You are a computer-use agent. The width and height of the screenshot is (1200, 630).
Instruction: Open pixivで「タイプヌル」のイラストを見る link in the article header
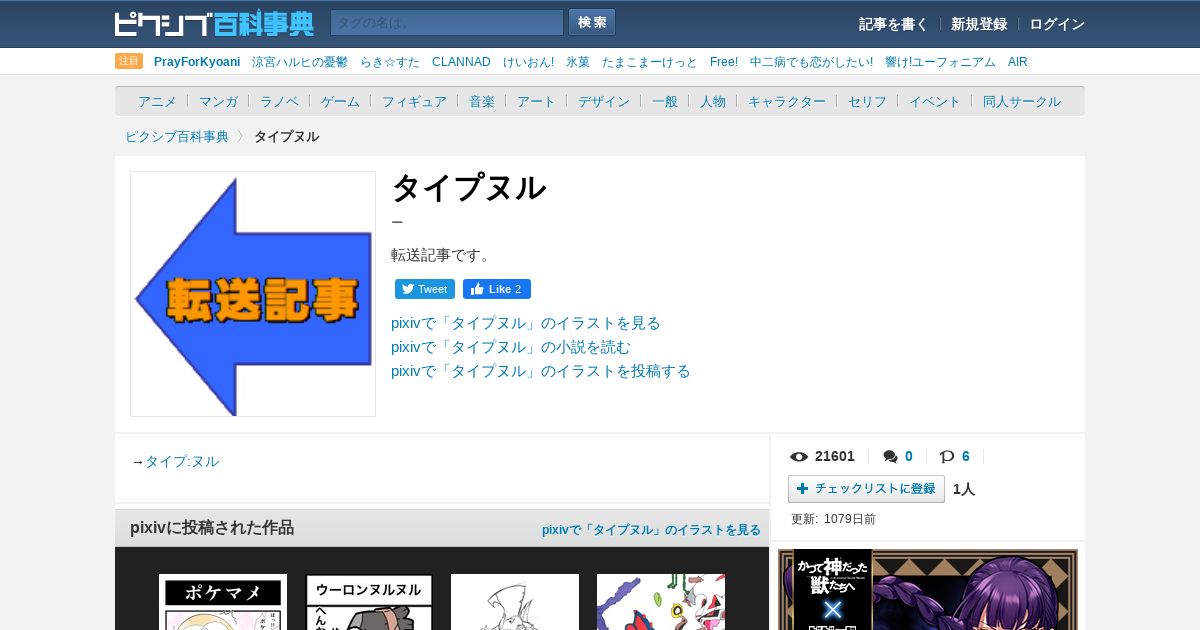[x=526, y=323]
